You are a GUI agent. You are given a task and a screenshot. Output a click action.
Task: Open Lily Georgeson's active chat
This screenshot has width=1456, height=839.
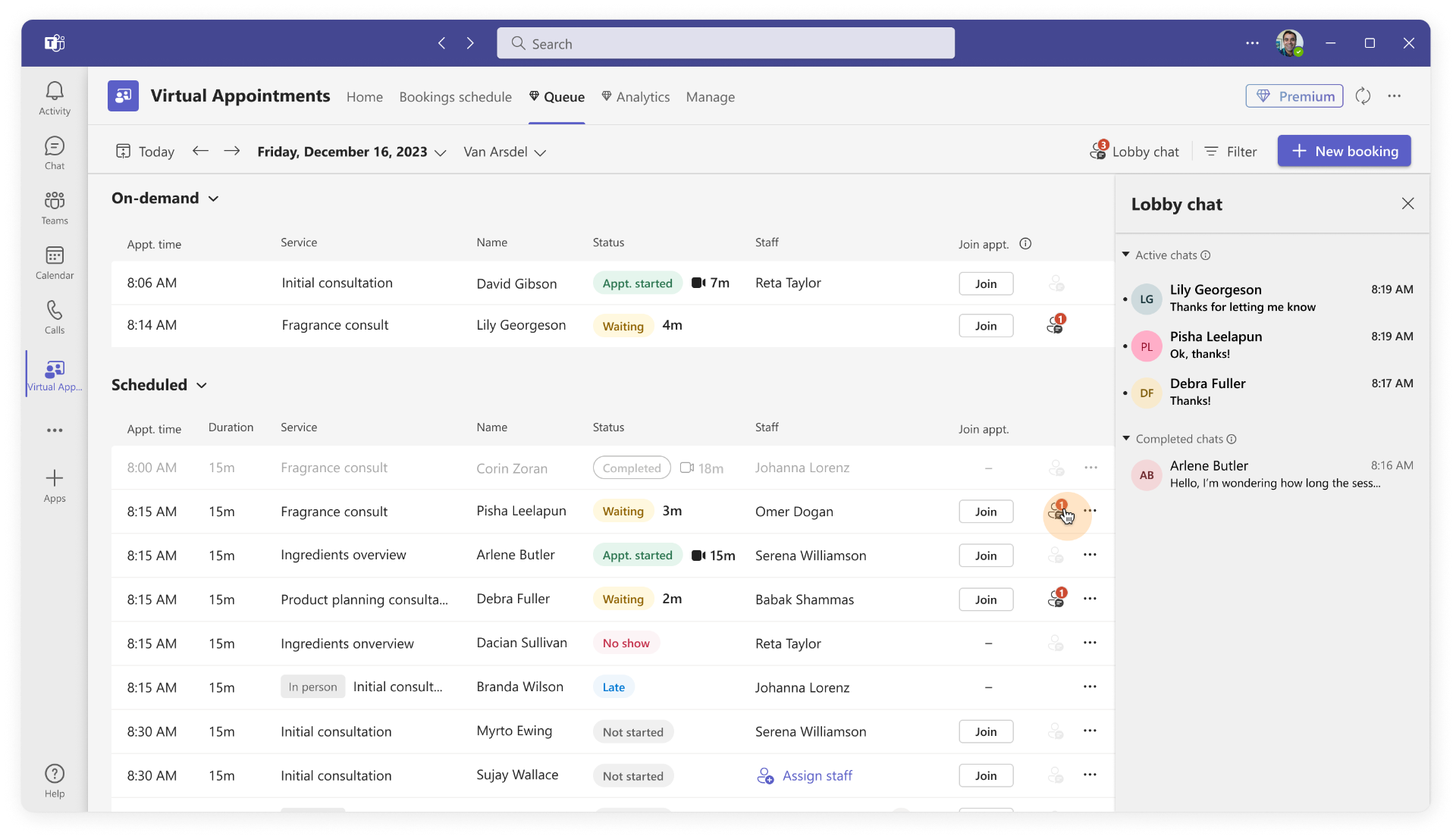pyautogui.click(x=1272, y=298)
